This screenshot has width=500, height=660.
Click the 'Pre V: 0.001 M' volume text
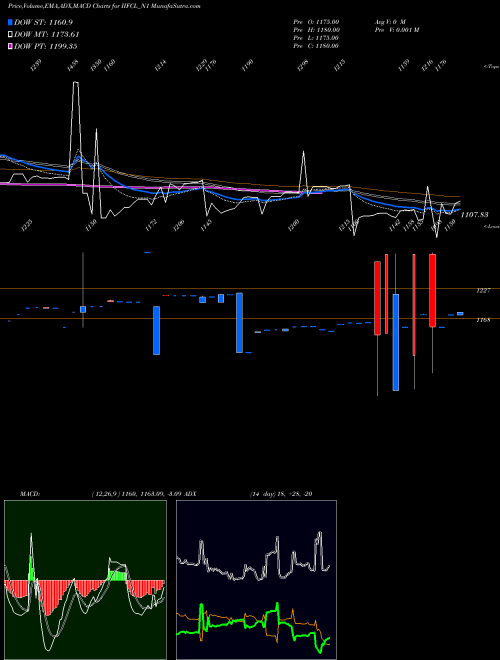tap(396, 30)
